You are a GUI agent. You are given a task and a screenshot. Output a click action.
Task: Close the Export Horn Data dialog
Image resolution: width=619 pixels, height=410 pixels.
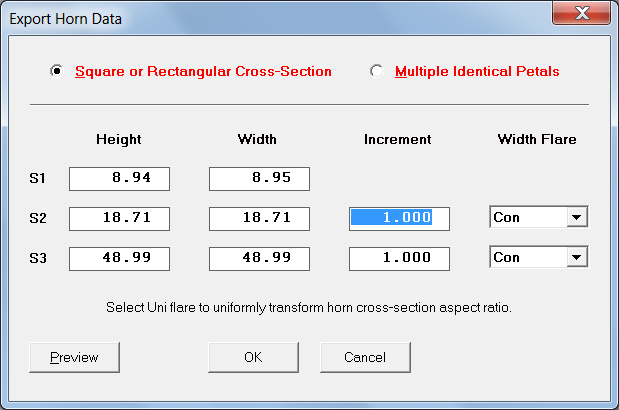coord(581,13)
